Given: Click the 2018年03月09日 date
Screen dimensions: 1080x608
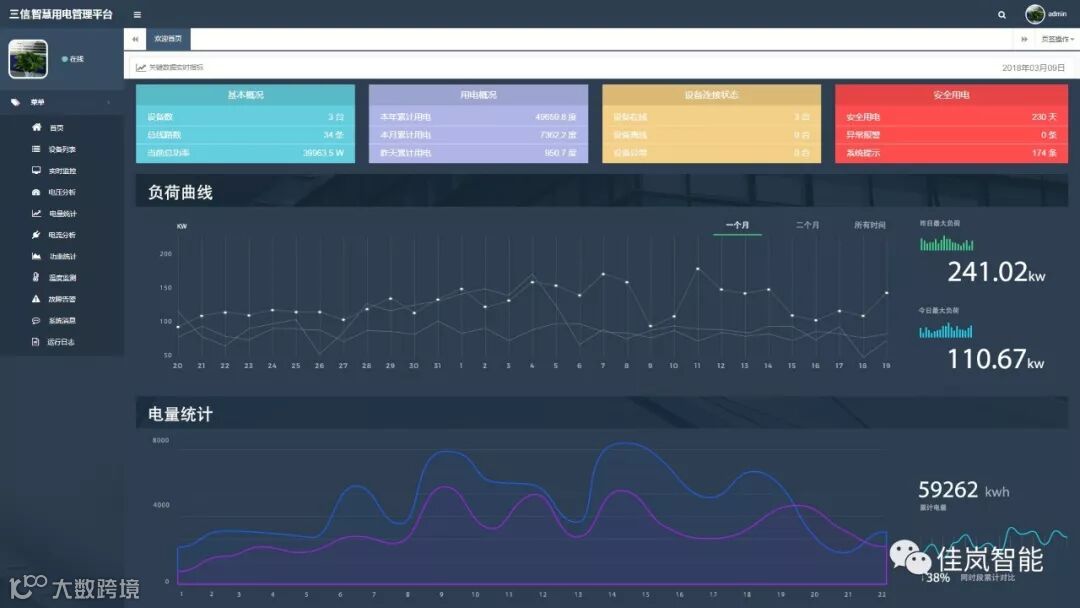Looking at the screenshot, I should [1033, 67].
